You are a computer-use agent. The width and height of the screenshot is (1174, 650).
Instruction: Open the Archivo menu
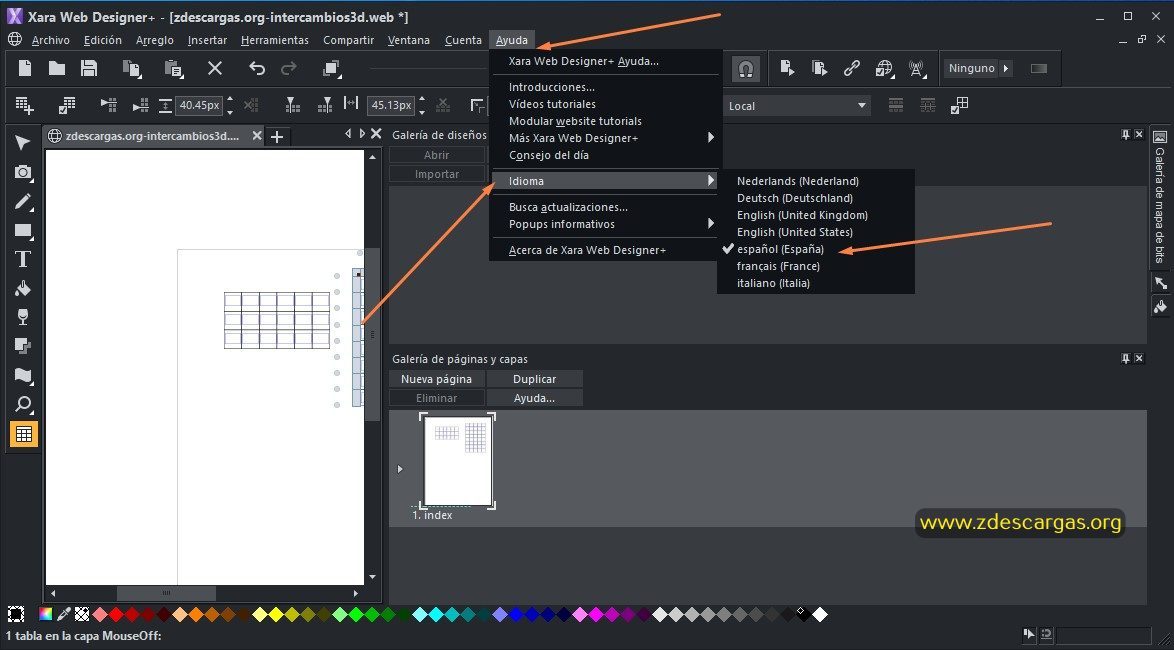tap(50, 40)
